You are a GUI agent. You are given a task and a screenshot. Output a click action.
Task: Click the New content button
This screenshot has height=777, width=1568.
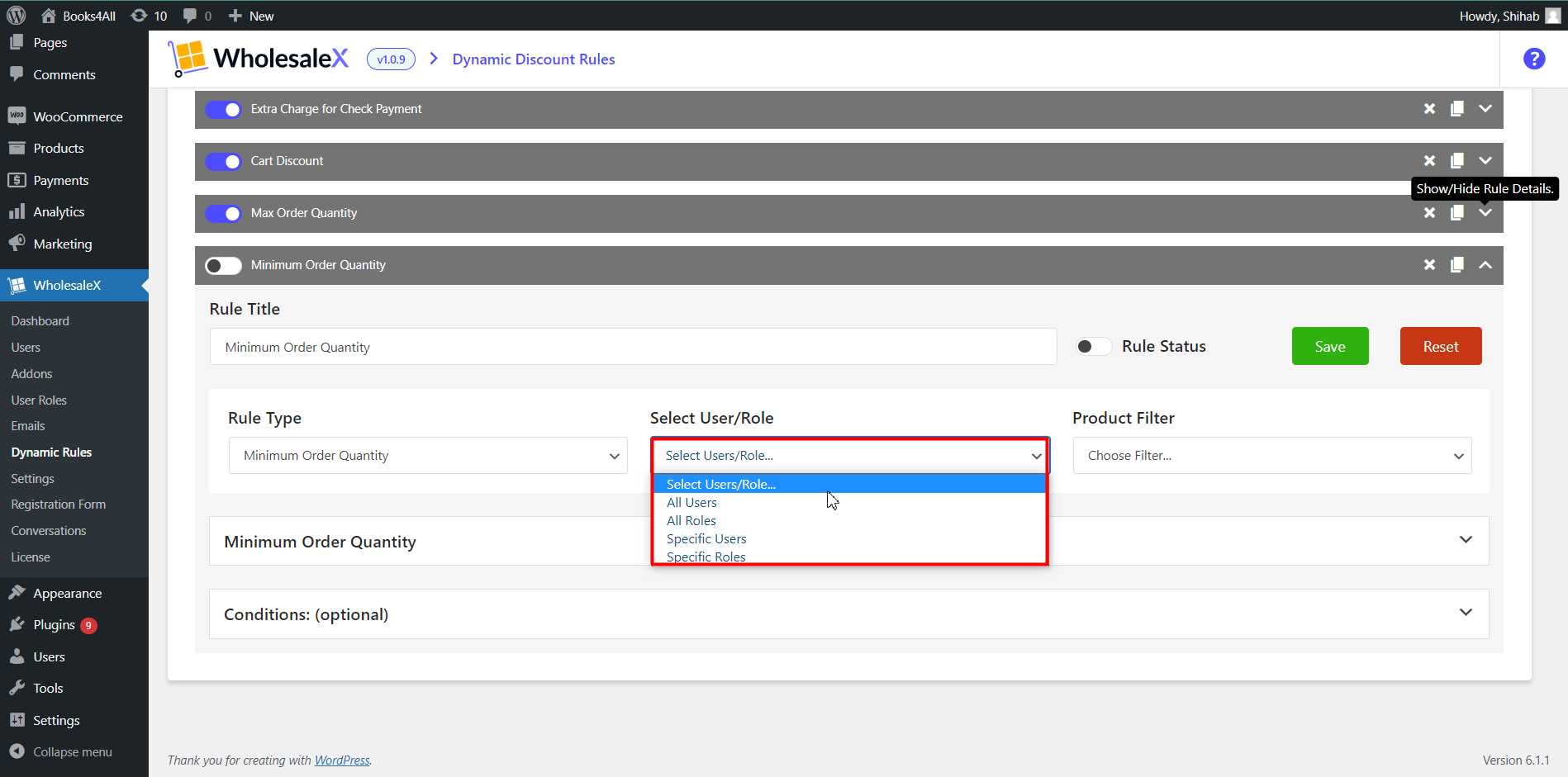251,16
